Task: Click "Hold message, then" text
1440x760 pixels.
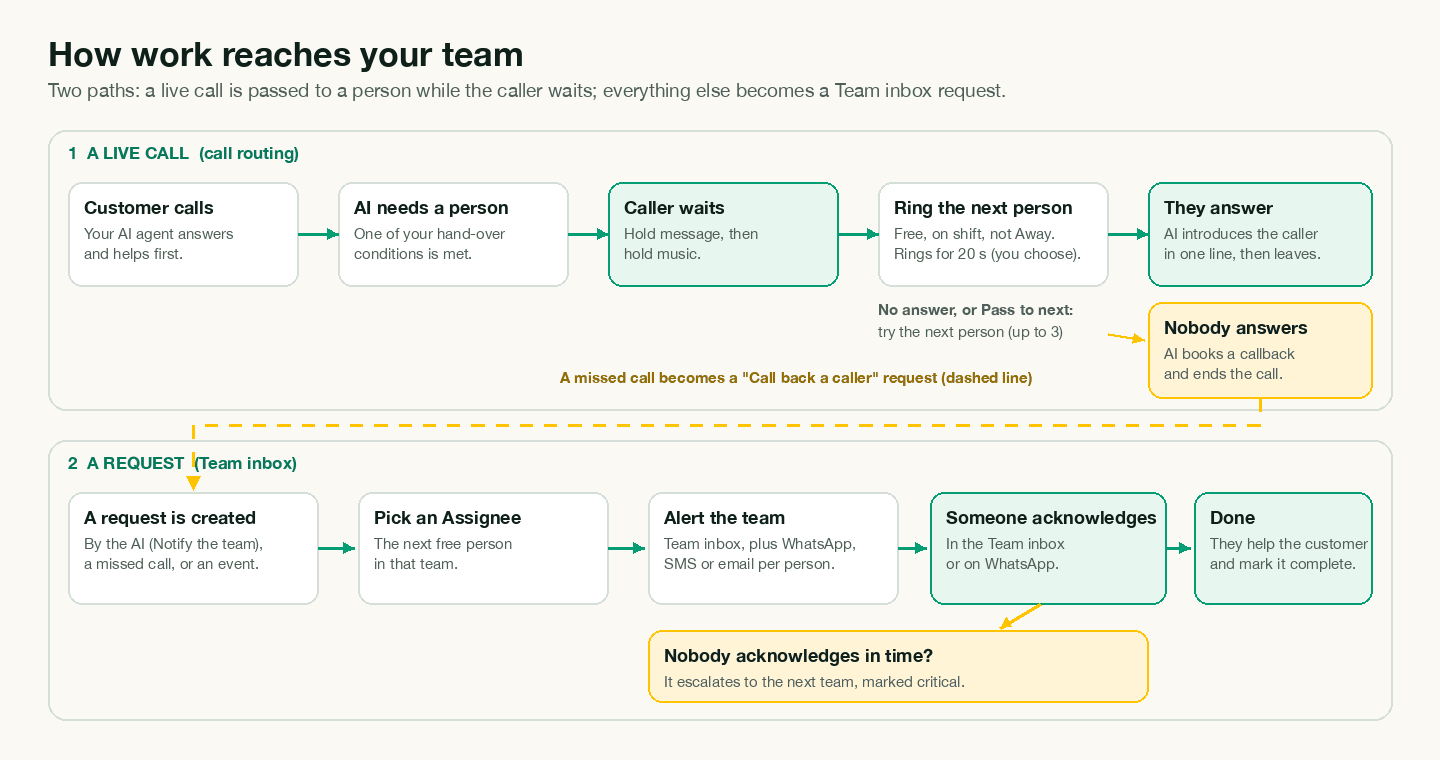Action: [x=691, y=233]
